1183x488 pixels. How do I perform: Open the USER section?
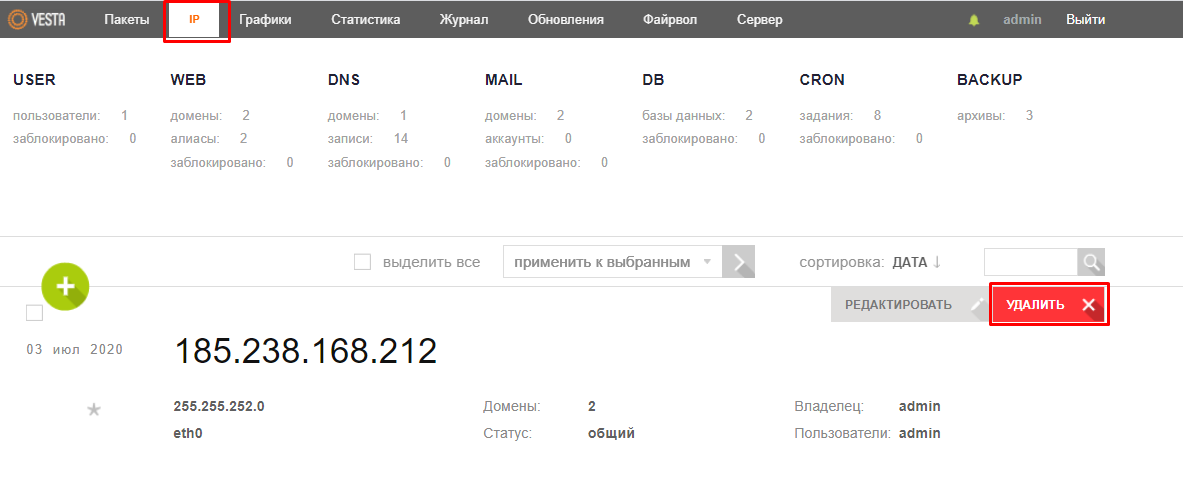[x=35, y=80]
